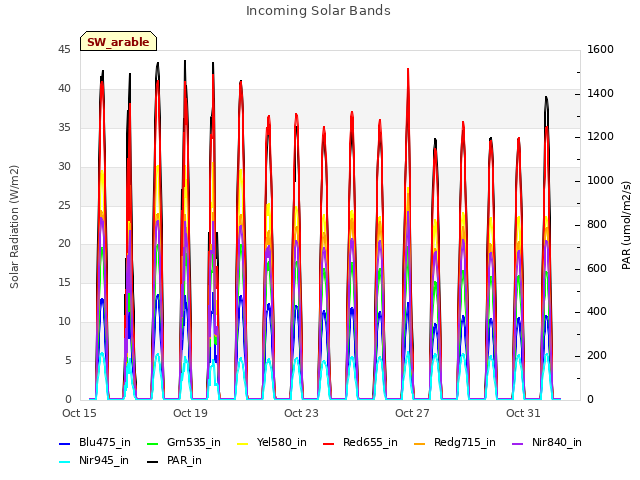Click the purple Nir840_in legend swatch

518,444
